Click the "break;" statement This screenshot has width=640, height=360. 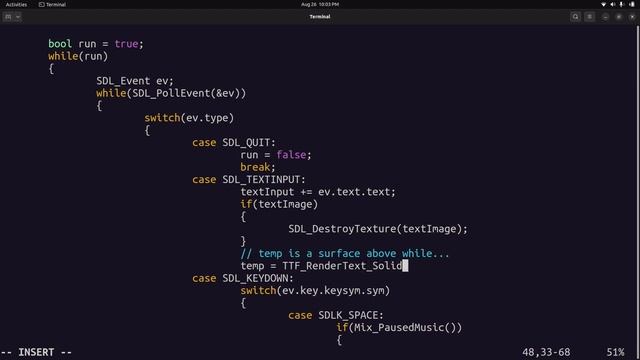(258, 167)
